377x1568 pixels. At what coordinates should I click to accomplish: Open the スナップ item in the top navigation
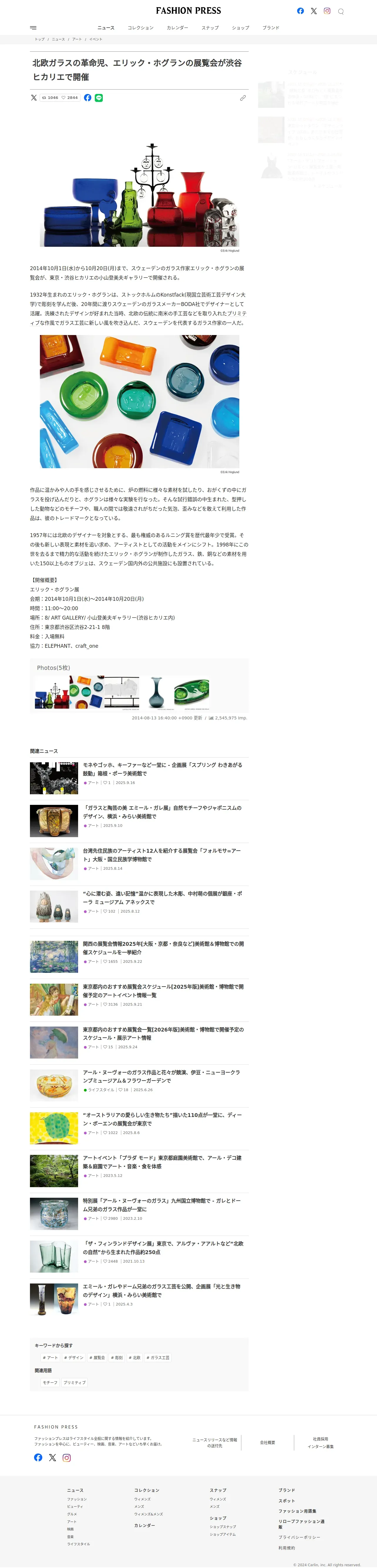point(210,28)
